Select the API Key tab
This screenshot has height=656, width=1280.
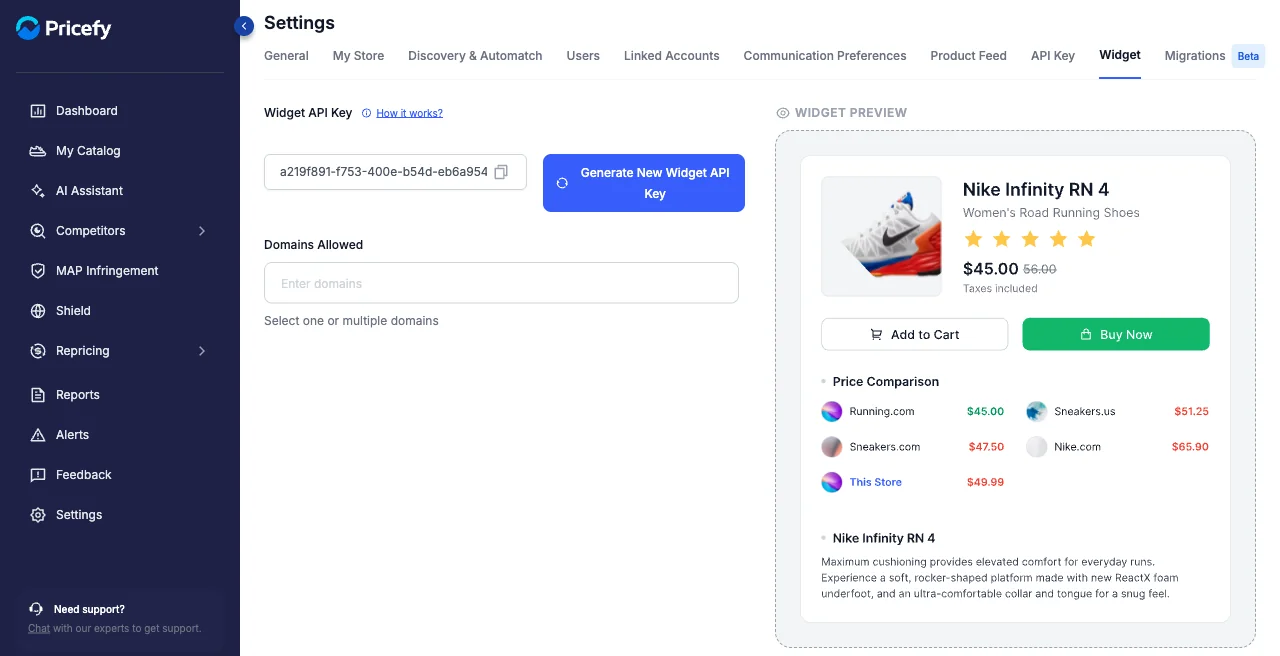coord(1053,56)
